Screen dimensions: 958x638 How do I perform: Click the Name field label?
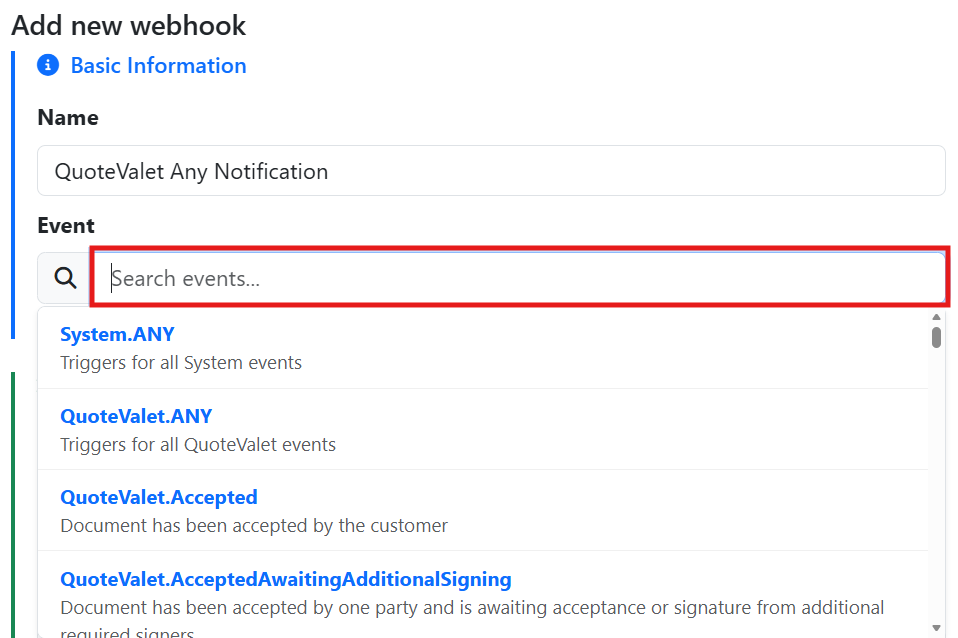point(68,118)
